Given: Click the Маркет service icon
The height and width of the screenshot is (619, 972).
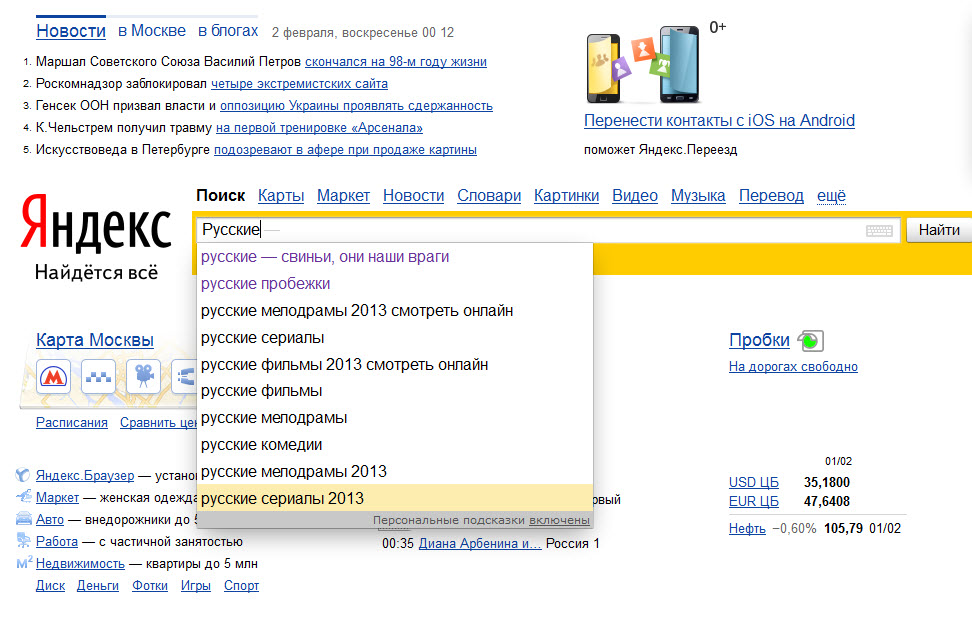Looking at the screenshot, I should (24, 497).
